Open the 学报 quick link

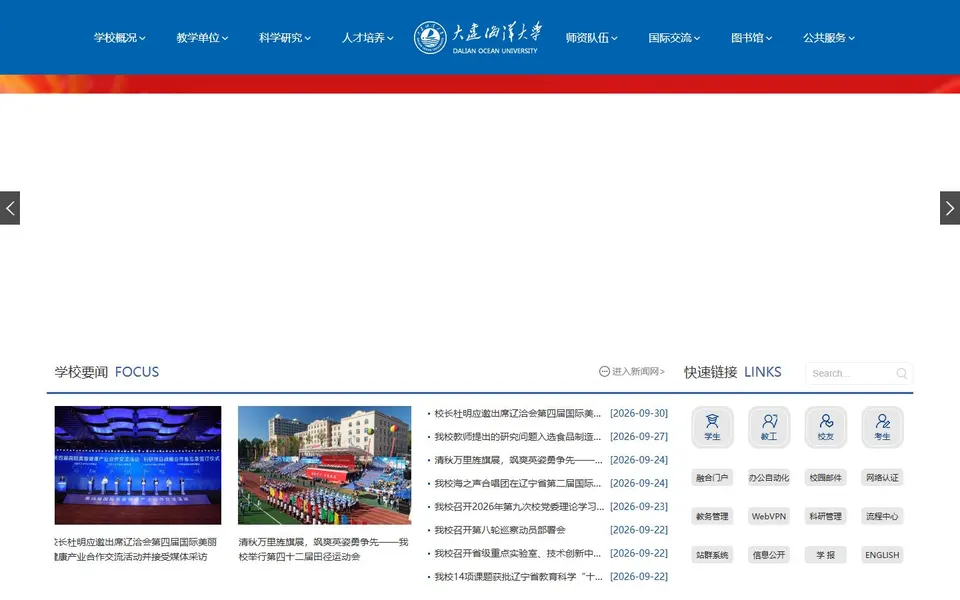click(825, 555)
